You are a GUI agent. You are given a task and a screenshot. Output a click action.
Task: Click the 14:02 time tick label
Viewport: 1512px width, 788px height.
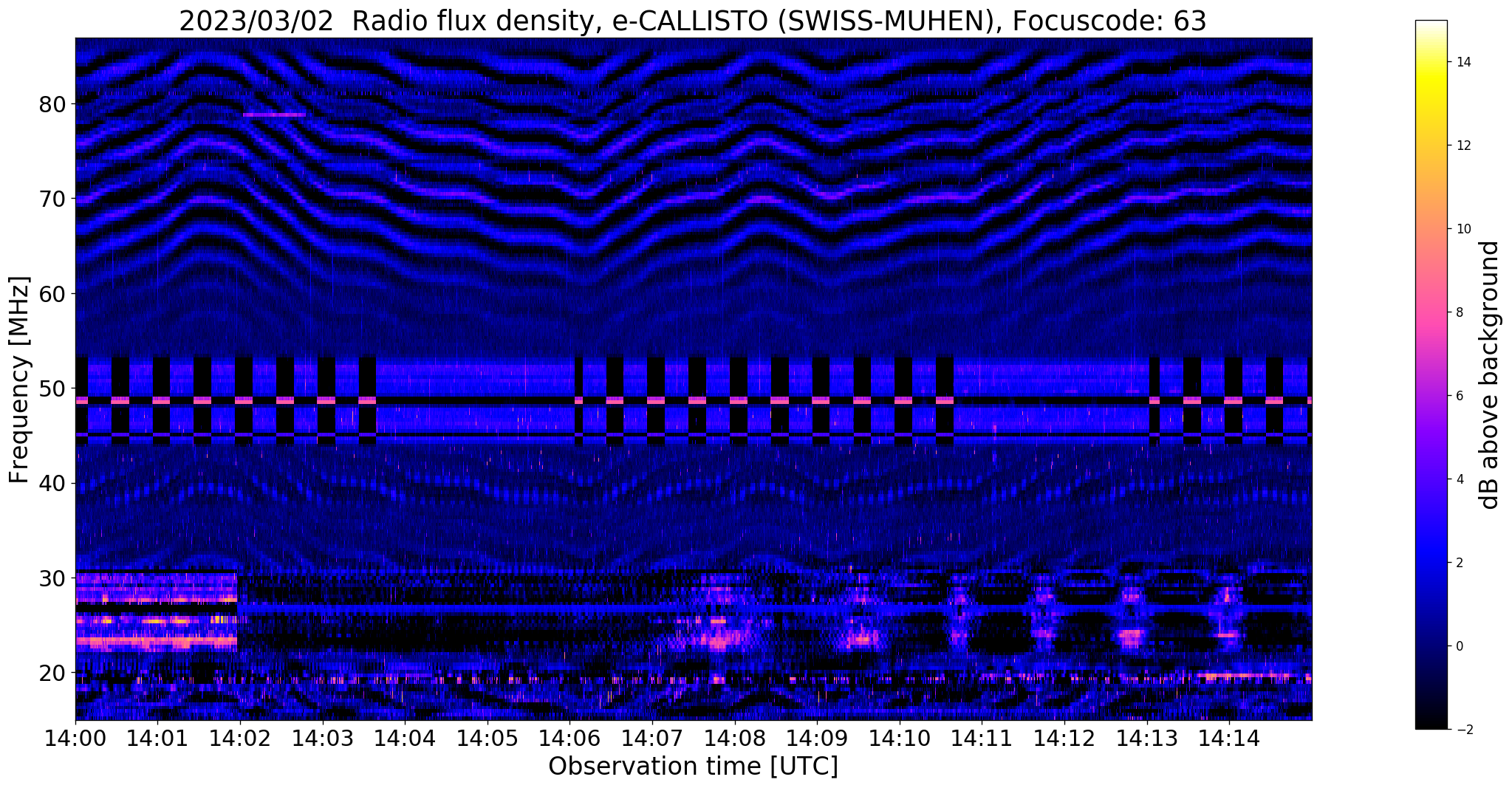(240, 737)
